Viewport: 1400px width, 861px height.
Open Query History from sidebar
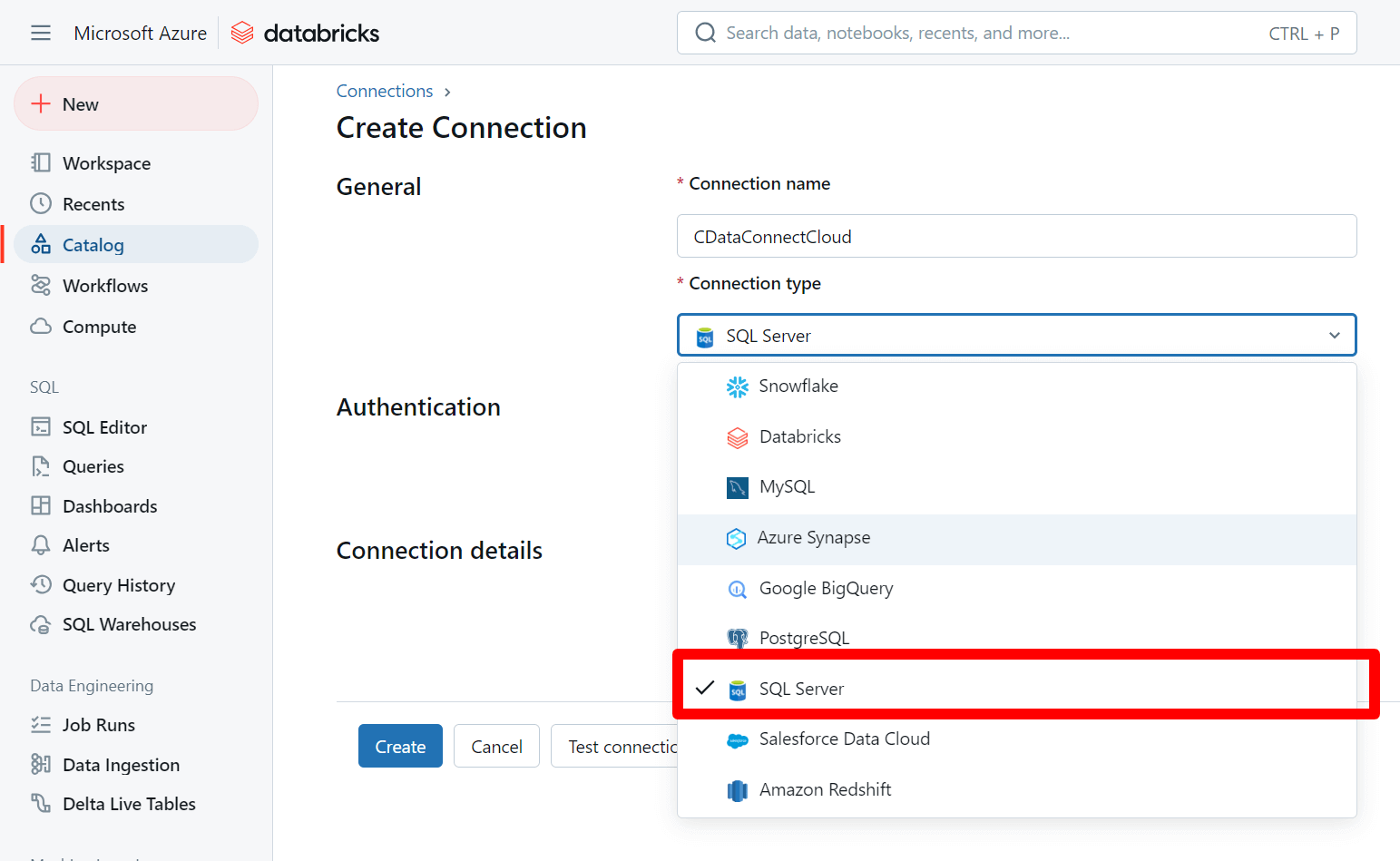[136, 585]
